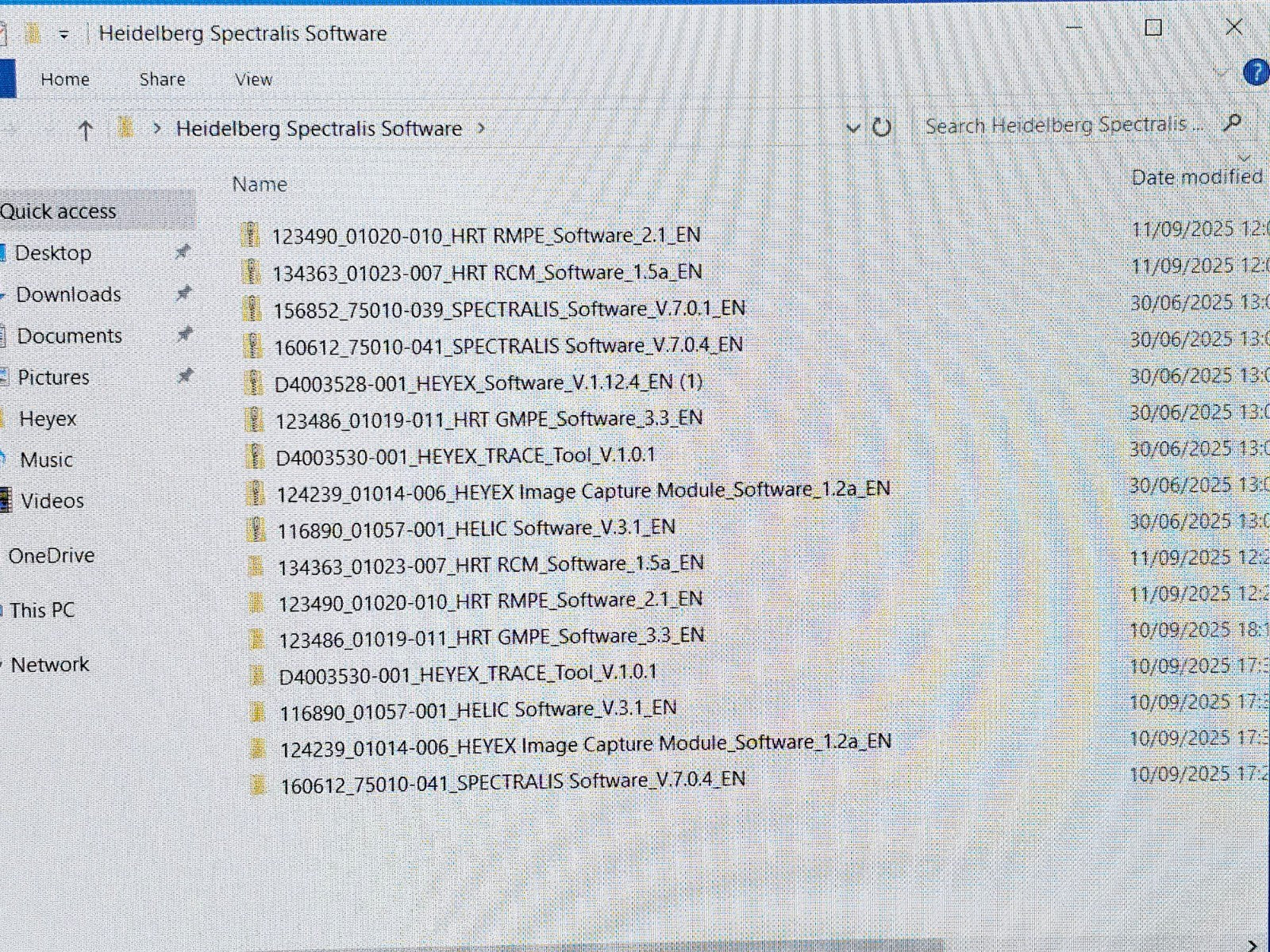Open the Date modified filter chevron
Viewport: 1270px width, 952px height.
click(x=1243, y=157)
